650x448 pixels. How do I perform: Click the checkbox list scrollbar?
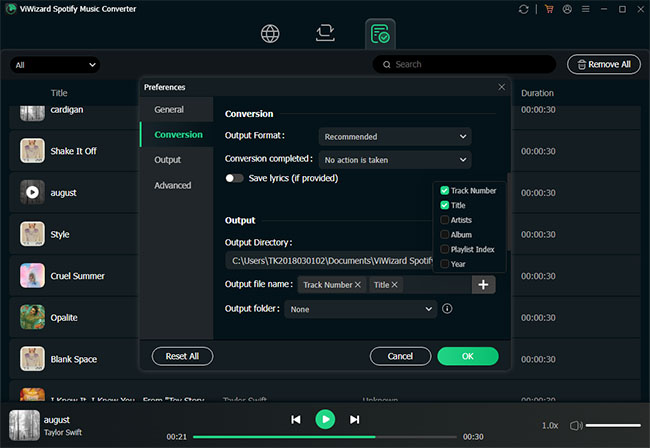509,211
